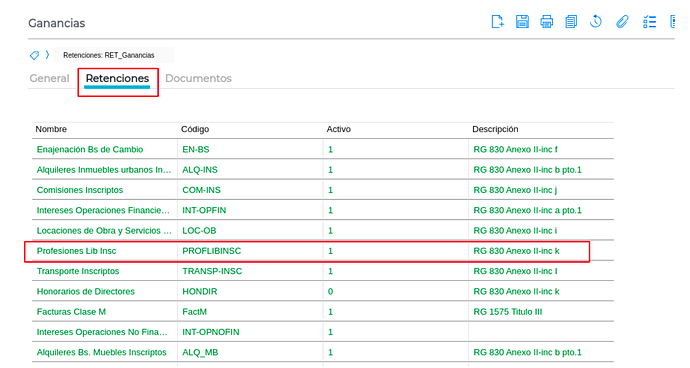Click description RG 830 Anexo II-inc f
This screenshot has width=690, height=368.
tap(515, 149)
